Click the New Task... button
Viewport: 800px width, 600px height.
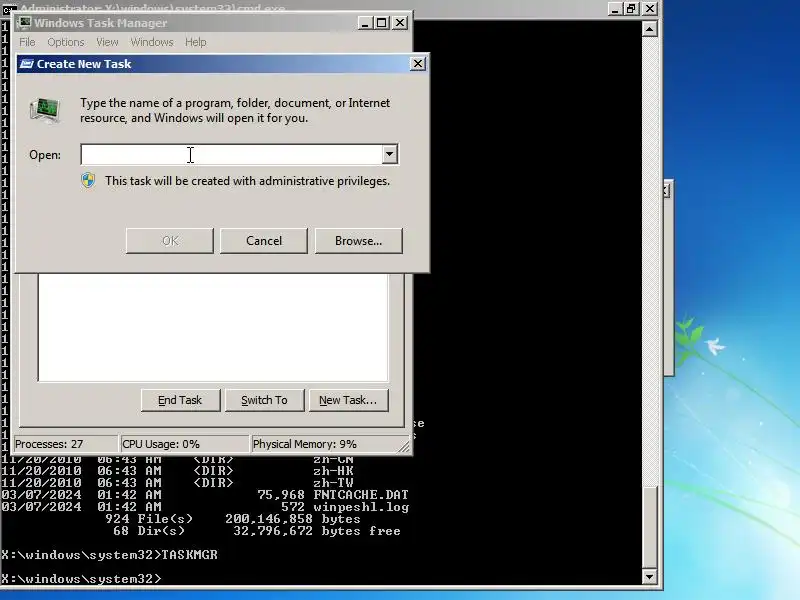(348, 400)
